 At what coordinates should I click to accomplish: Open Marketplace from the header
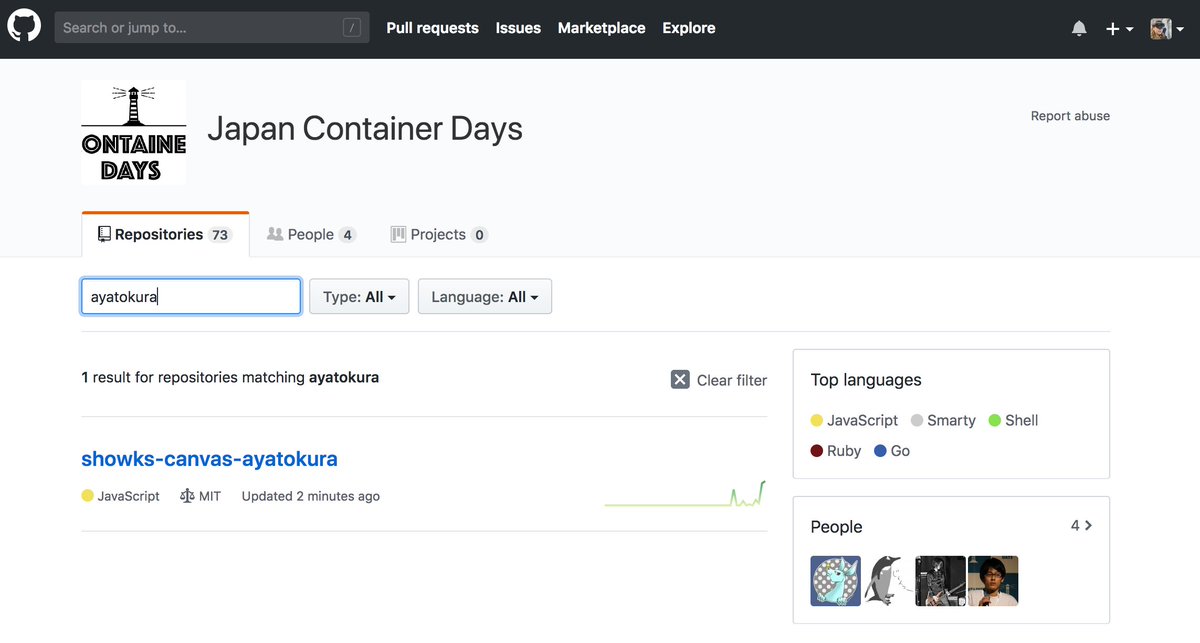tap(602, 28)
